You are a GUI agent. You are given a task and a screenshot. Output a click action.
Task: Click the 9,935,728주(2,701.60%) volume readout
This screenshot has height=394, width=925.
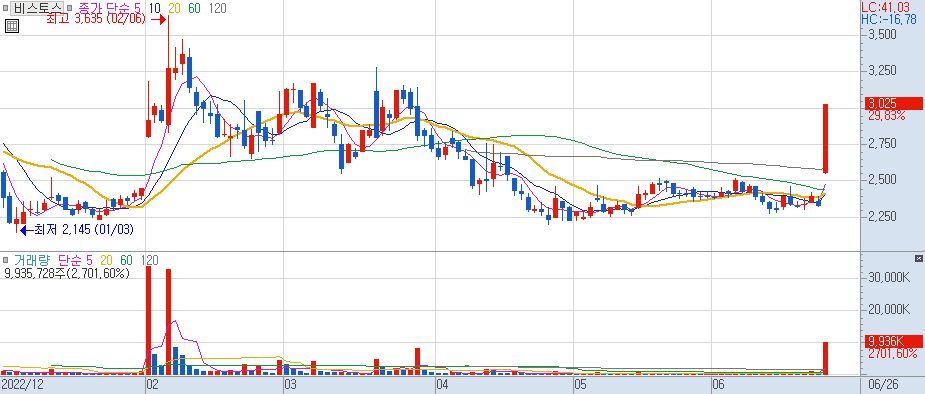coord(67,273)
